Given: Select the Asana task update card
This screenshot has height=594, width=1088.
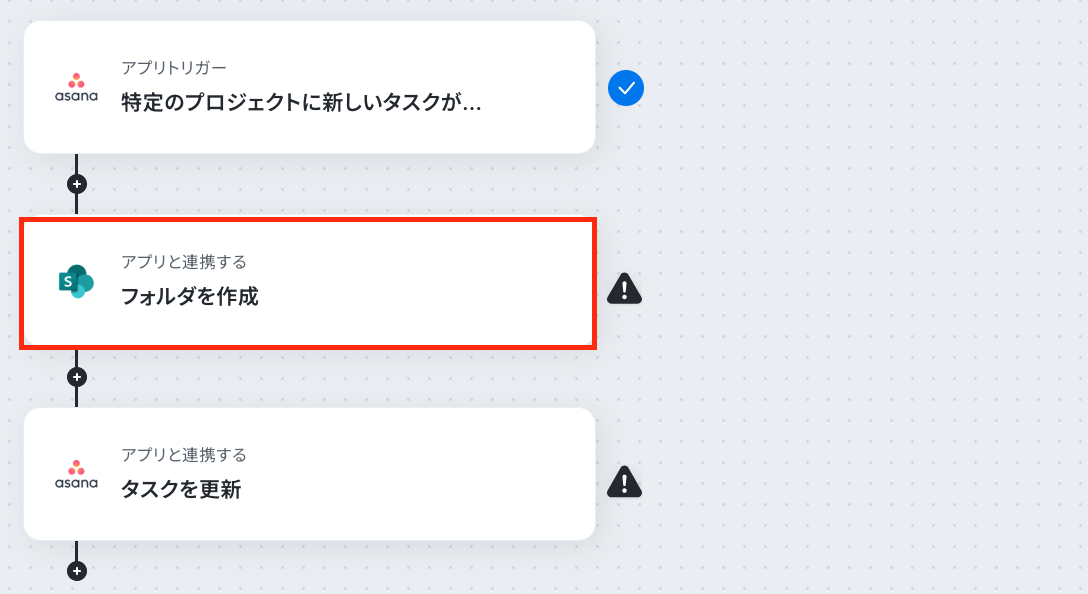Looking at the screenshot, I should [x=309, y=474].
